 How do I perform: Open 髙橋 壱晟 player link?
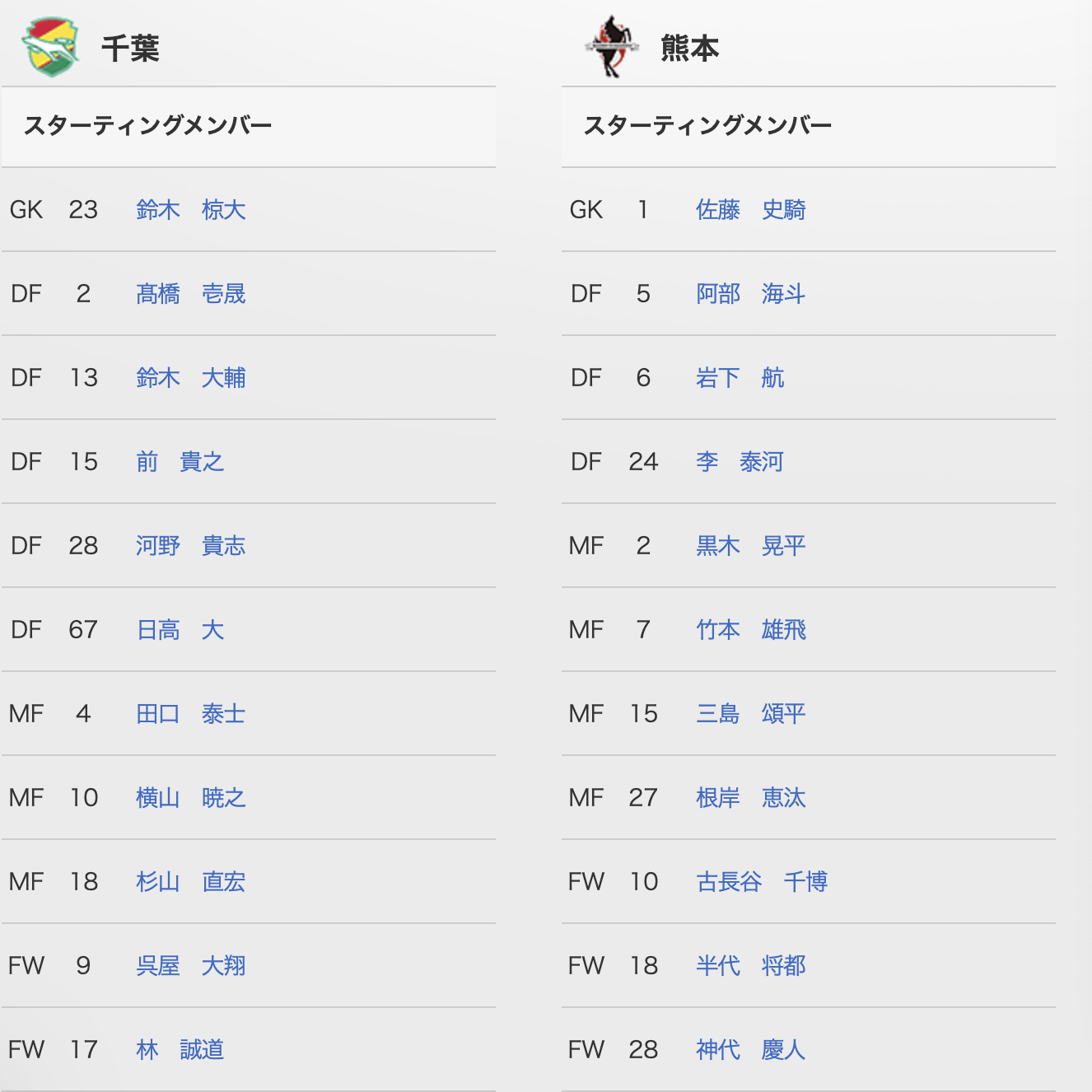coord(191,294)
